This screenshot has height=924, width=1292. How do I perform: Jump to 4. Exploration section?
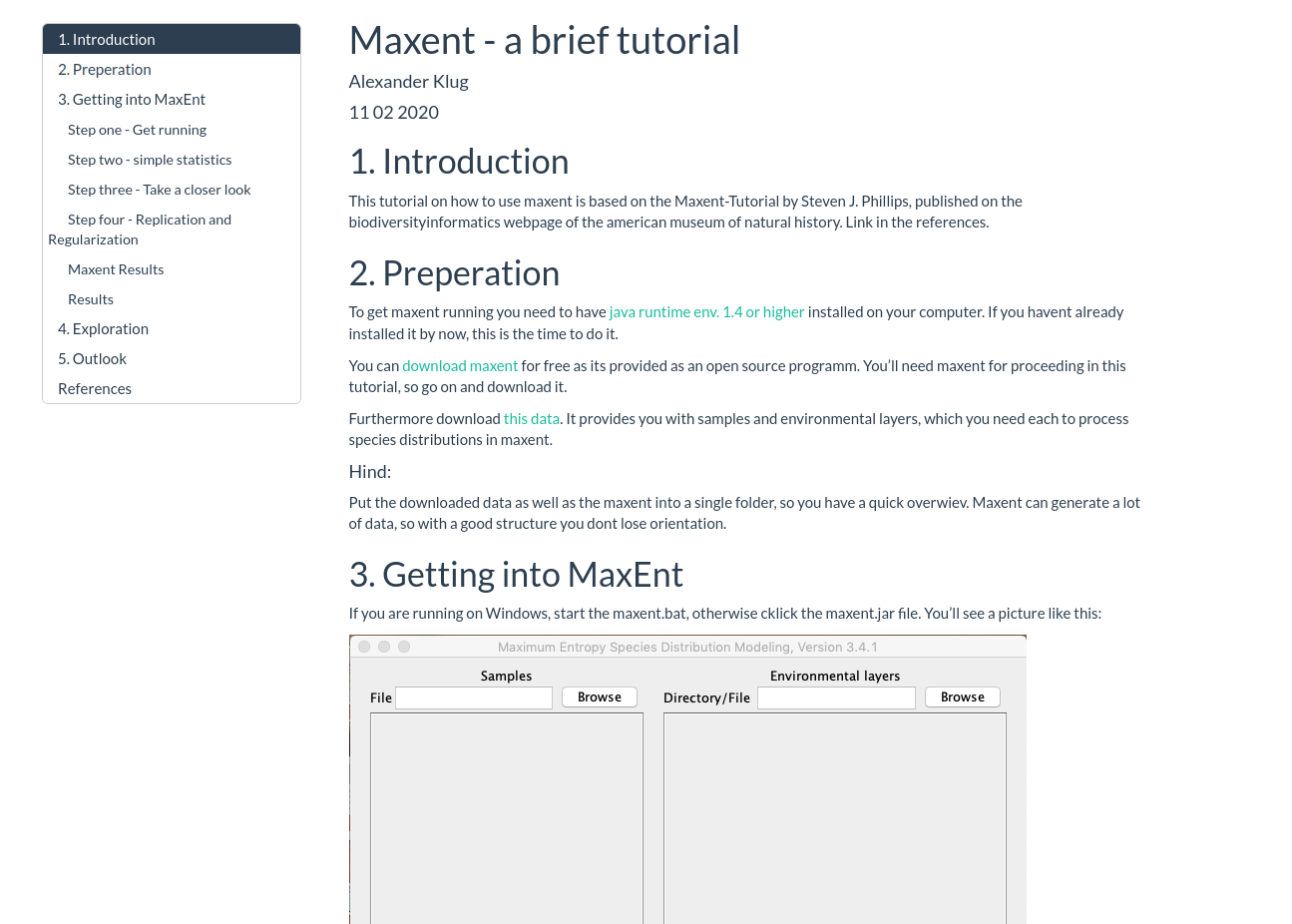[x=103, y=329]
